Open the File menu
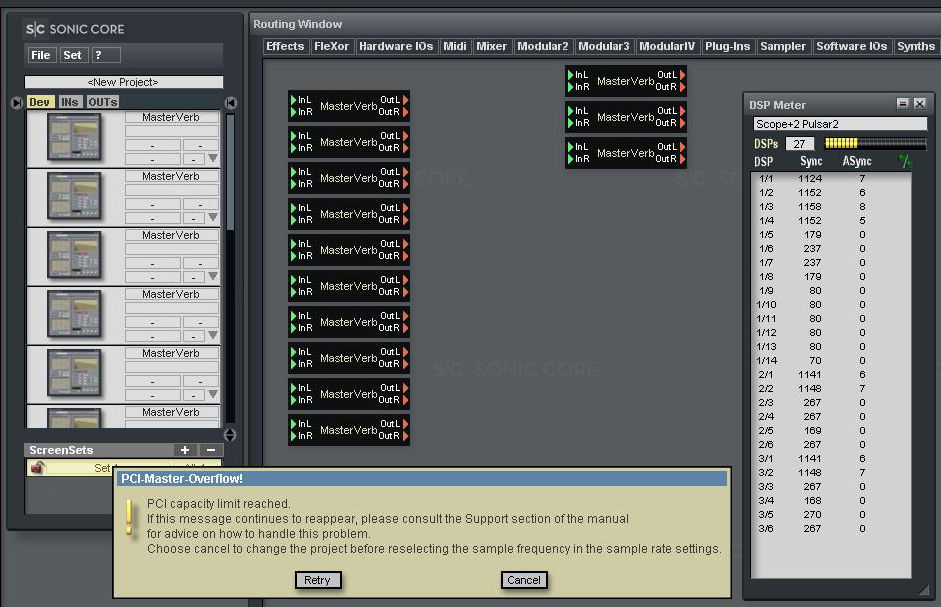 tap(41, 55)
